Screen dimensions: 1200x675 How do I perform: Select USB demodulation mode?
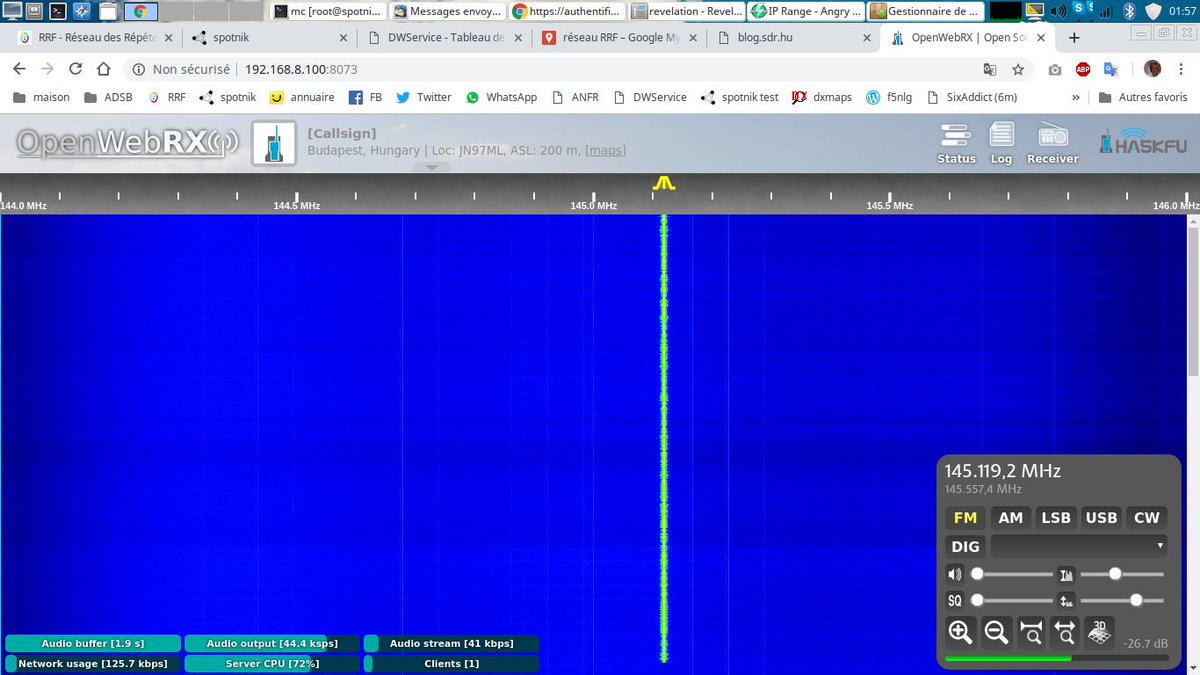click(1101, 517)
